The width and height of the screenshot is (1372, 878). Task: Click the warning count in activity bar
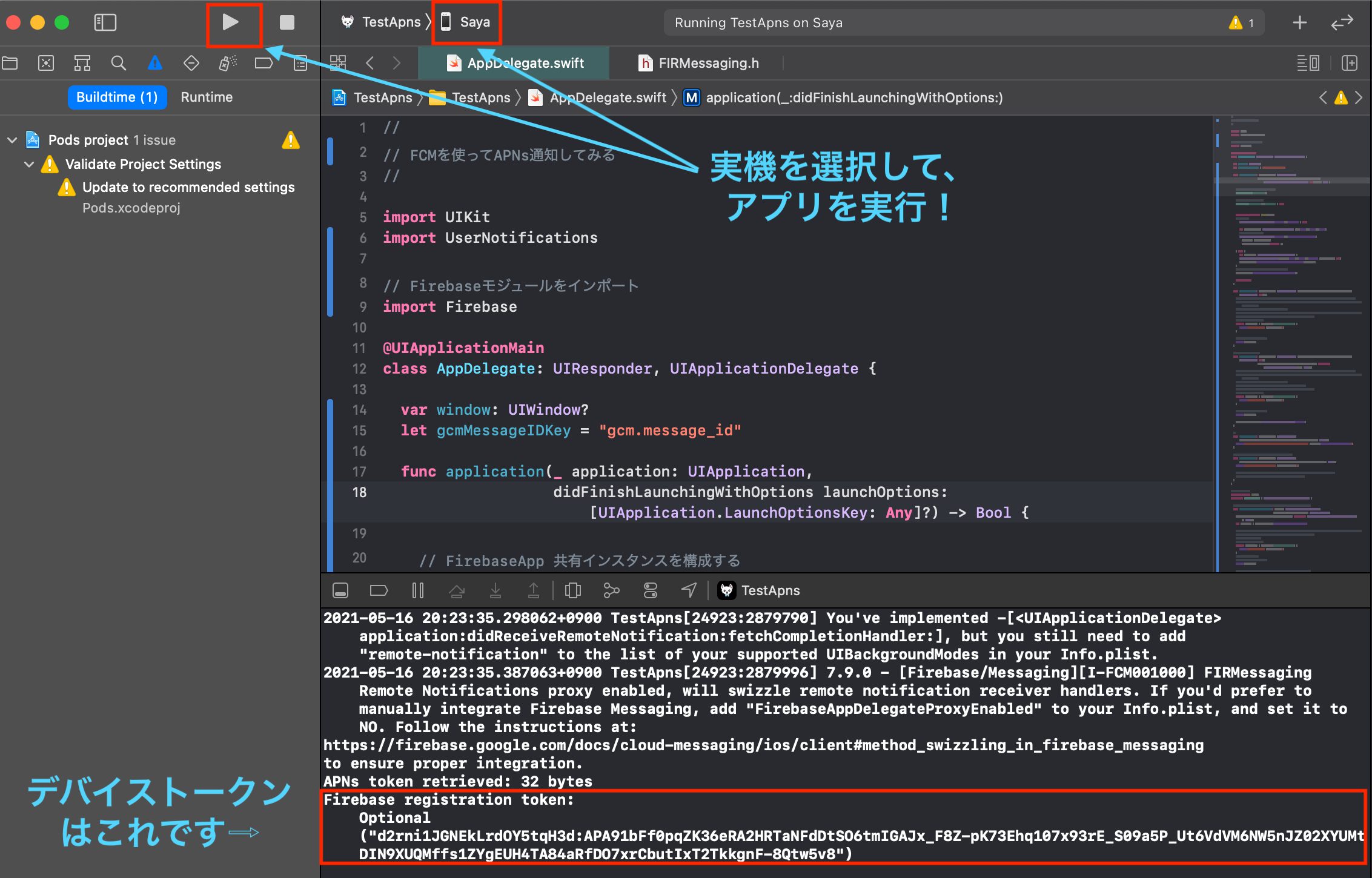click(1241, 23)
